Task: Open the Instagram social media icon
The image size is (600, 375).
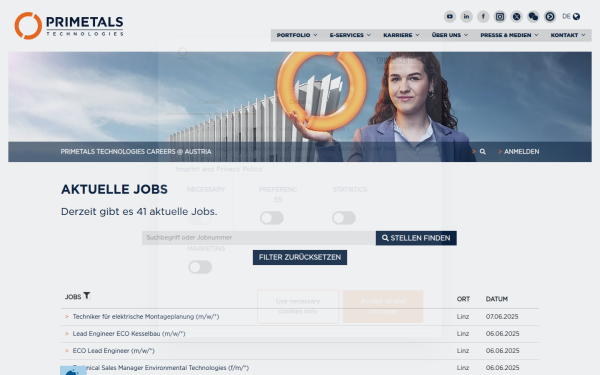Action: pos(500,16)
